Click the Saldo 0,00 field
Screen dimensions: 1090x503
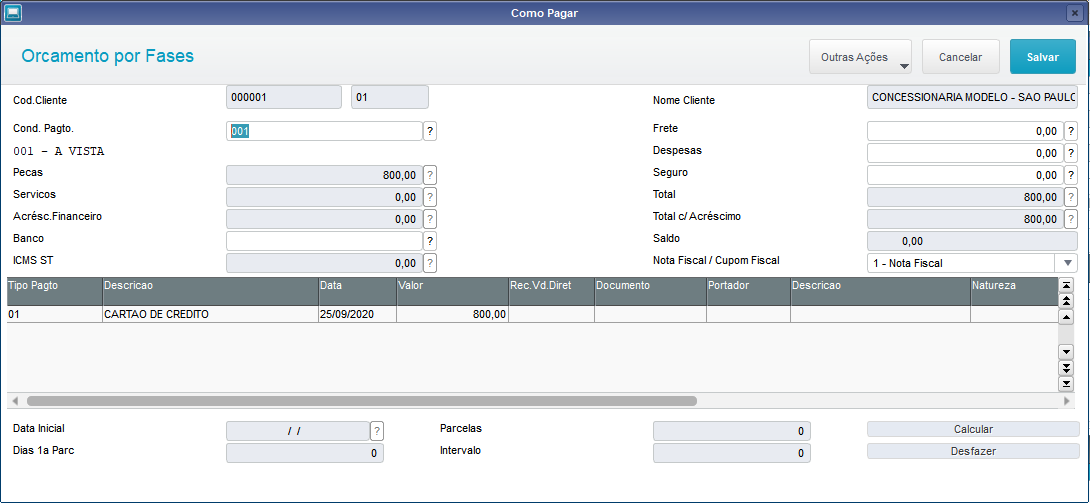(973, 241)
